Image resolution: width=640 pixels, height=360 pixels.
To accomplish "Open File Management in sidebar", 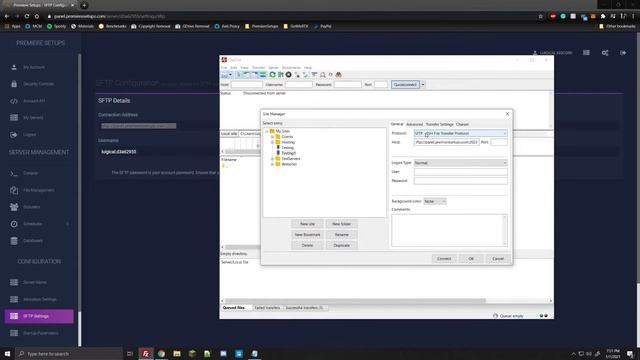I will tap(39, 190).
